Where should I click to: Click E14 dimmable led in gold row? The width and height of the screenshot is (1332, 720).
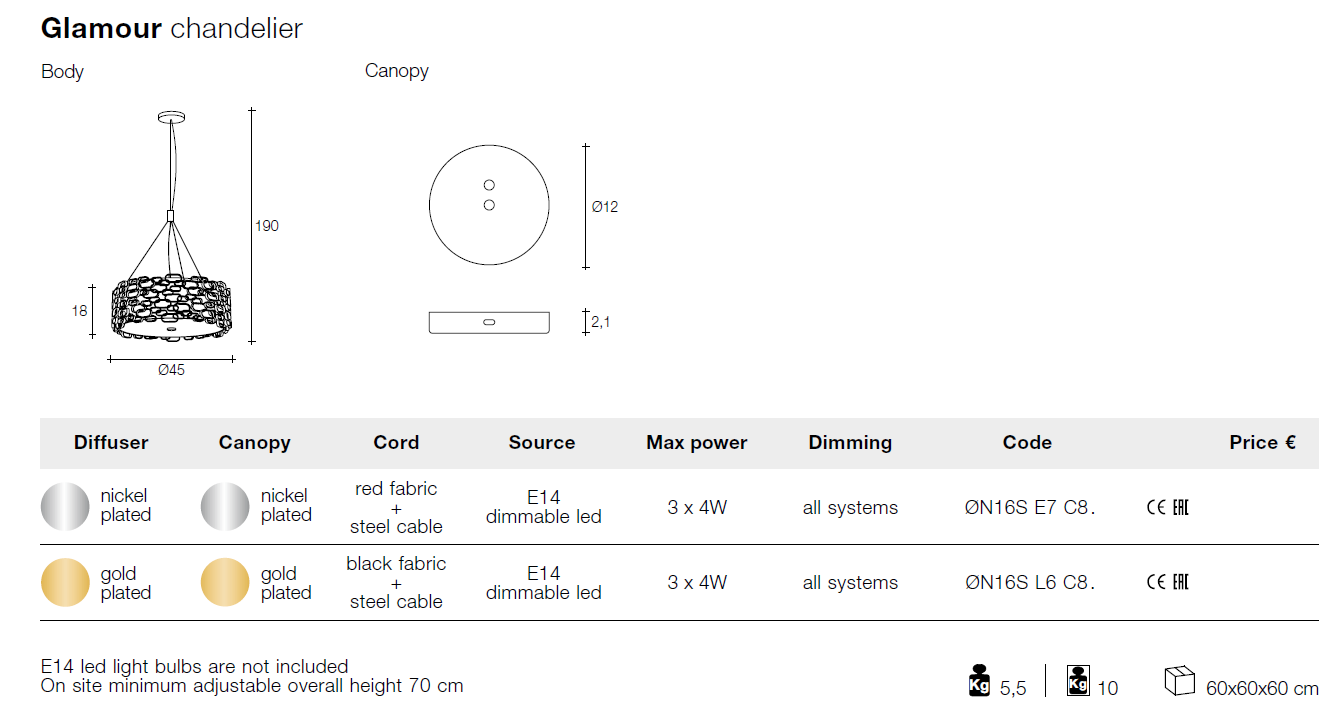click(x=544, y=582)
